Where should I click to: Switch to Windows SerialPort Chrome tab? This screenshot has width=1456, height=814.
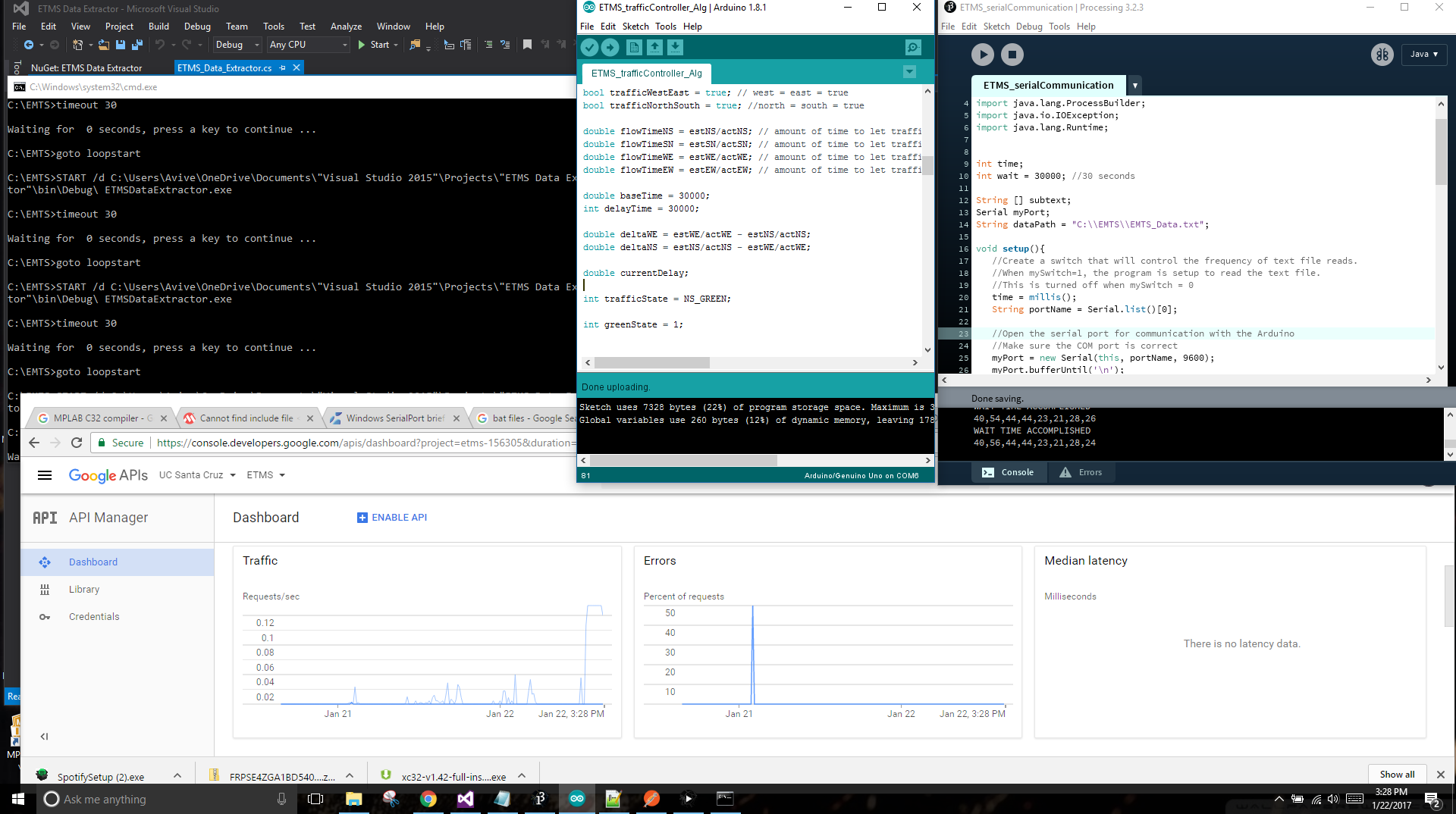coord(395,418)
